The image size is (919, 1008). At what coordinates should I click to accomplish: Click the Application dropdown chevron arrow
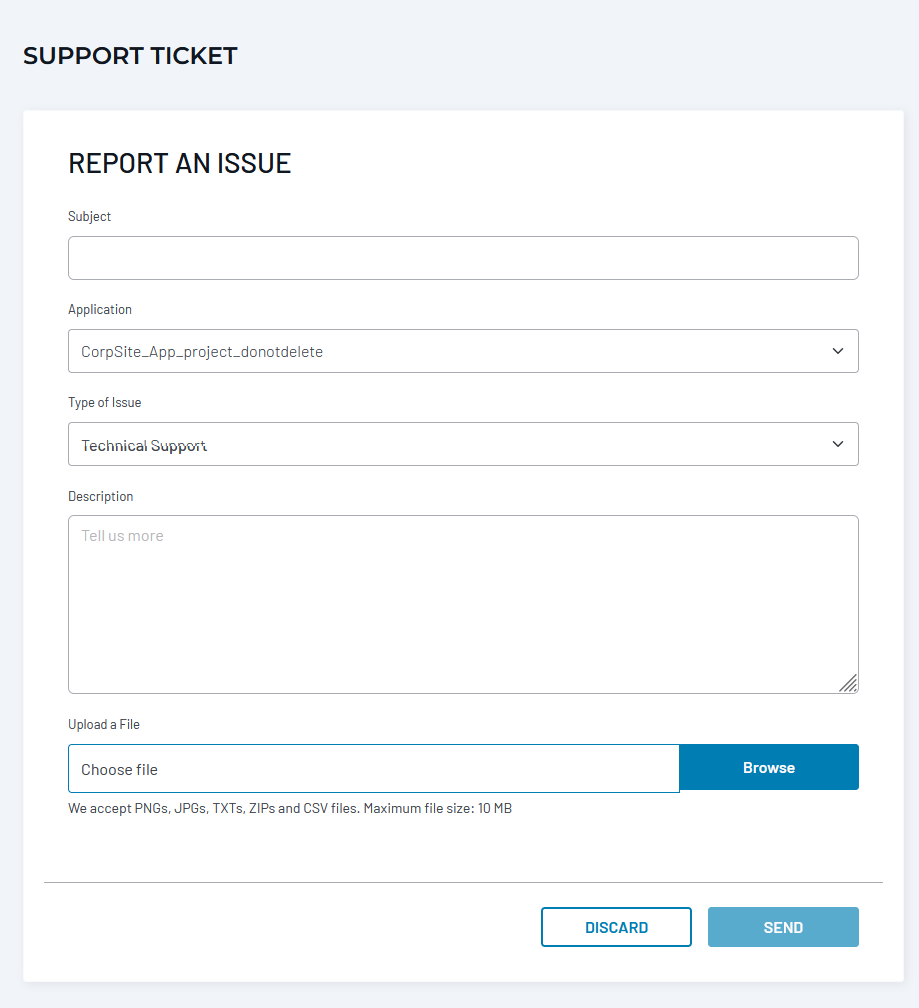coord(838,351)
